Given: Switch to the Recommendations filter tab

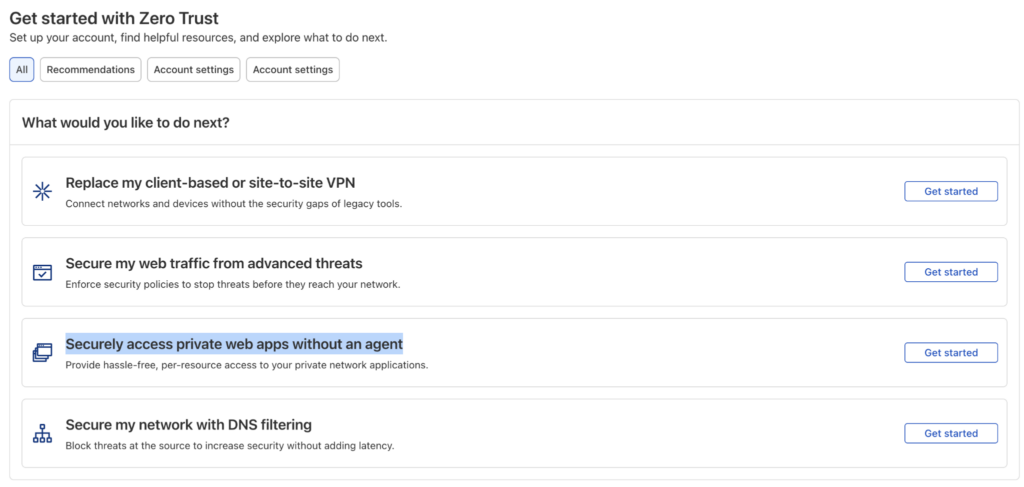Looking at the screenshot, I should [91, 70].
